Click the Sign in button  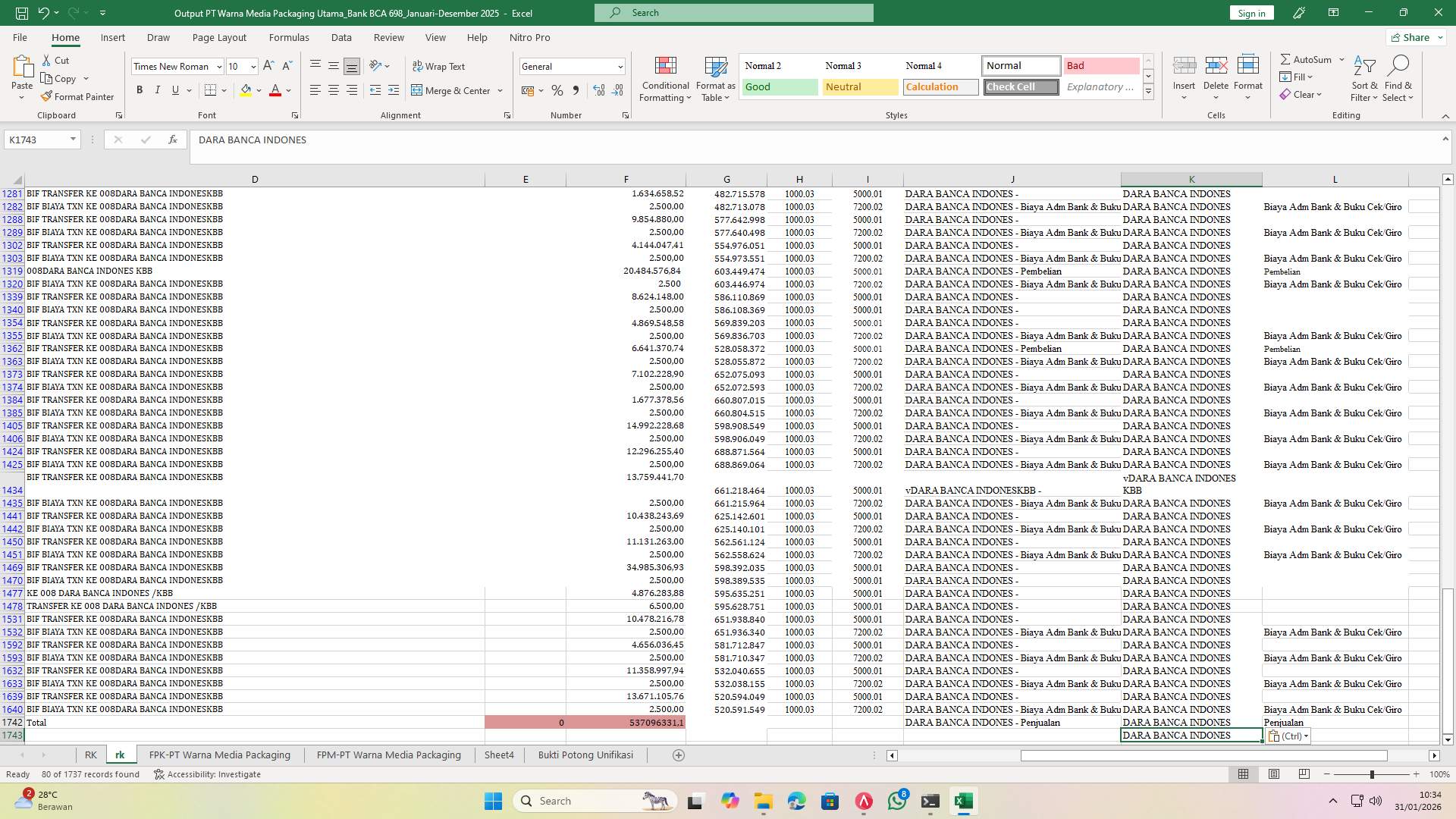click(1250, 12)
